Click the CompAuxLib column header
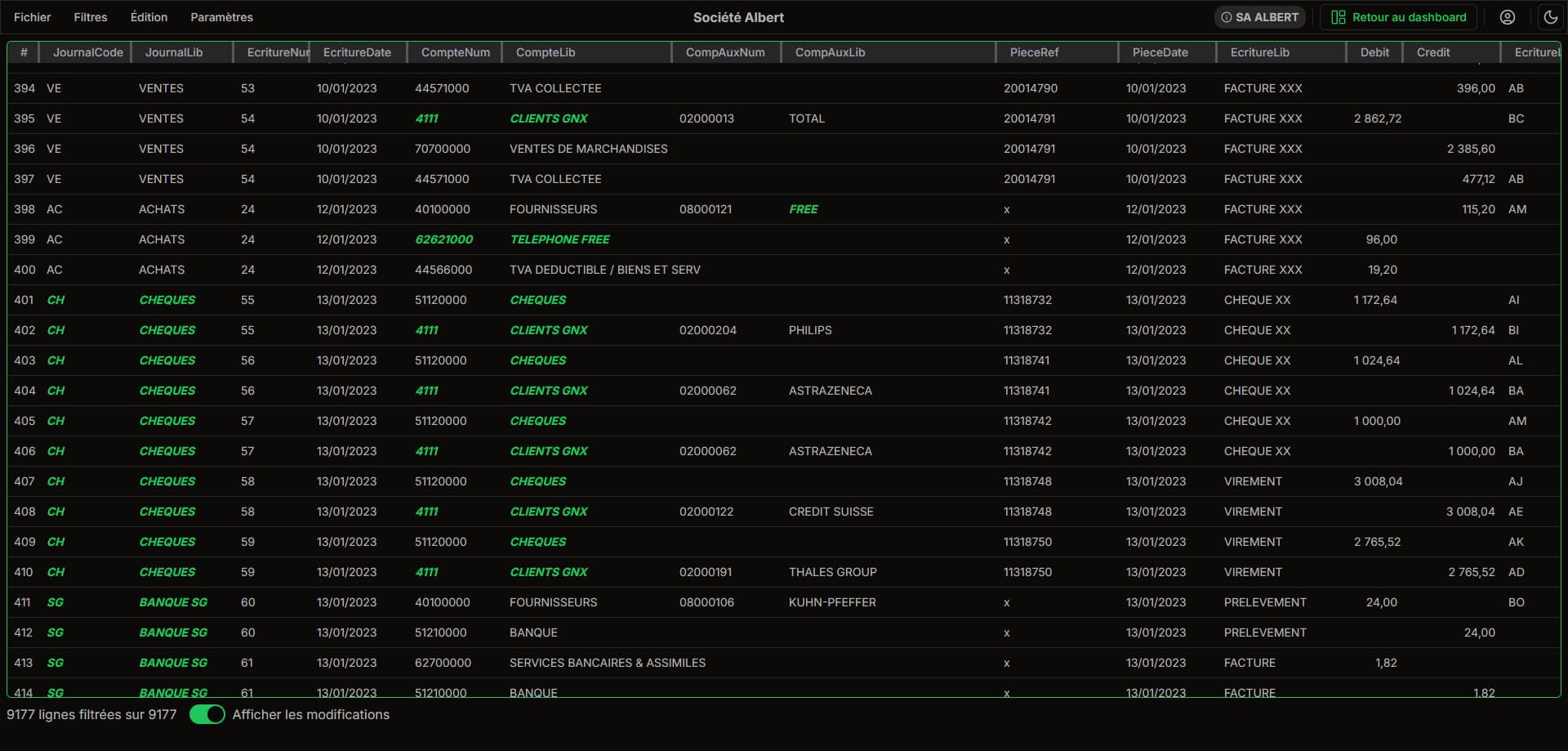The height and width of the screenshot is (751, 1568). [x=830, y=52]
